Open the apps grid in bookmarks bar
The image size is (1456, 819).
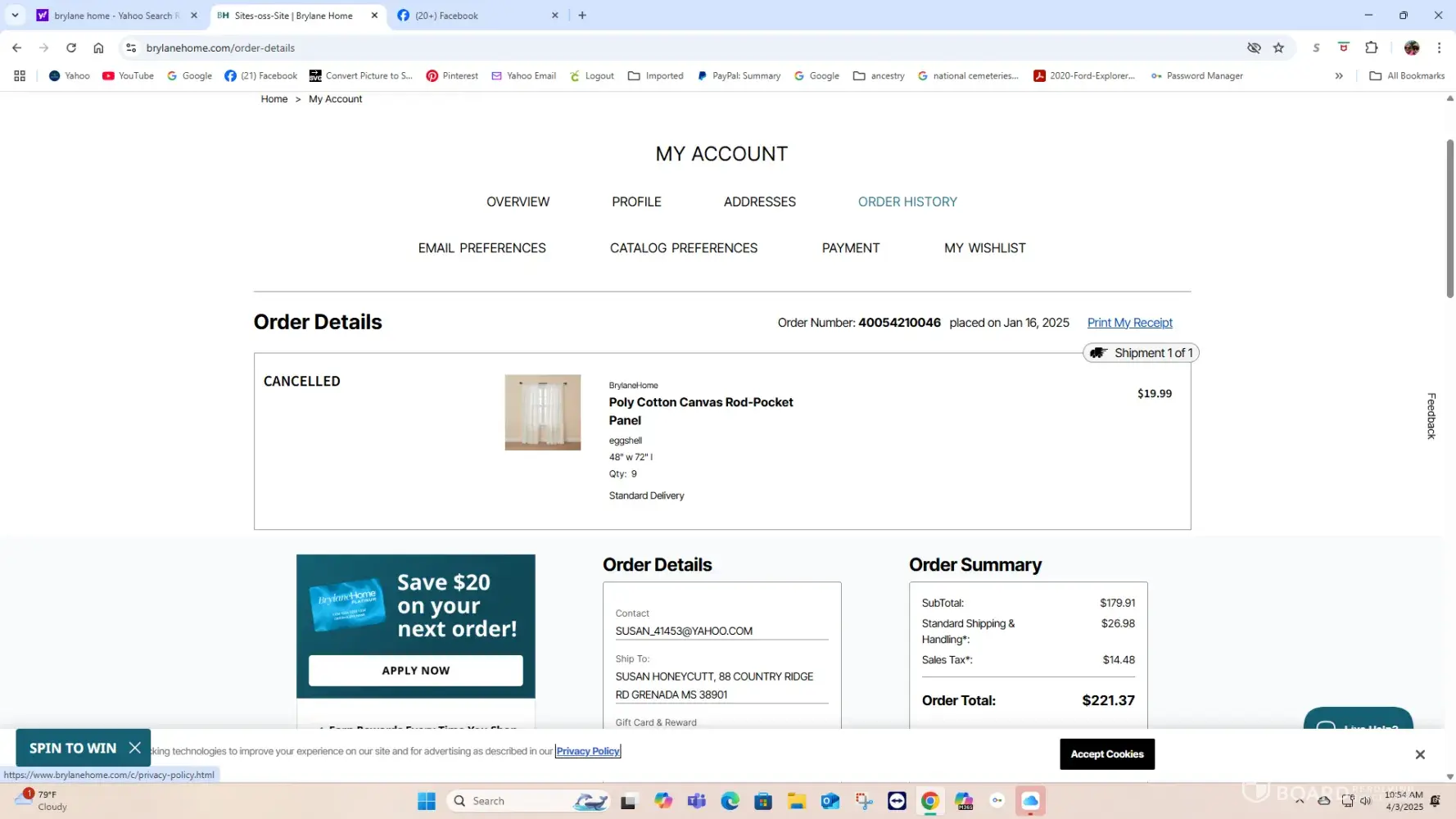(x=20, y=75)
